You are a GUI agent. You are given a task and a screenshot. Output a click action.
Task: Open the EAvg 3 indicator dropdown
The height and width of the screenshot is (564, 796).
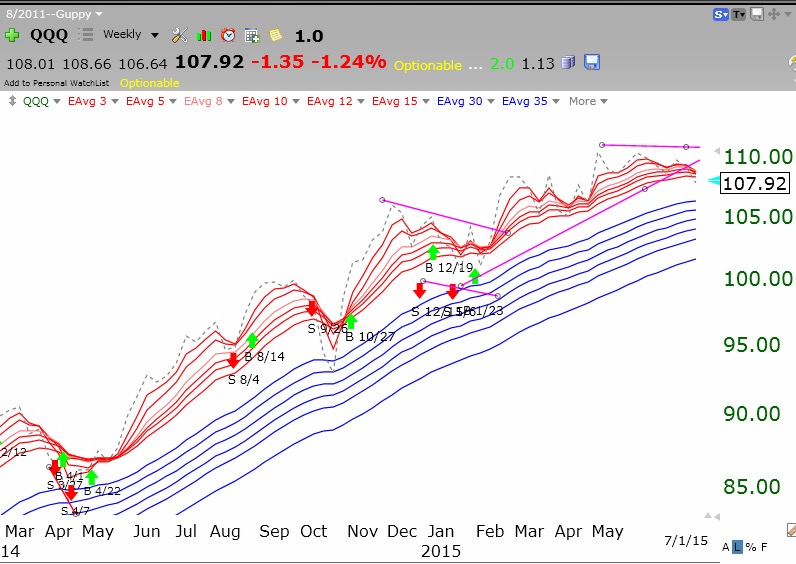click(92, 101)
